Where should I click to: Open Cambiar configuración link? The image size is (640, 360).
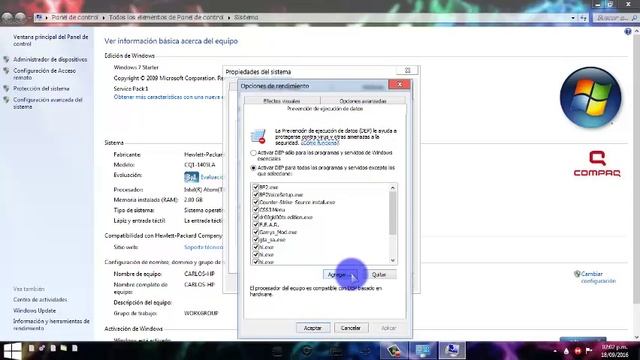(598, 278)
